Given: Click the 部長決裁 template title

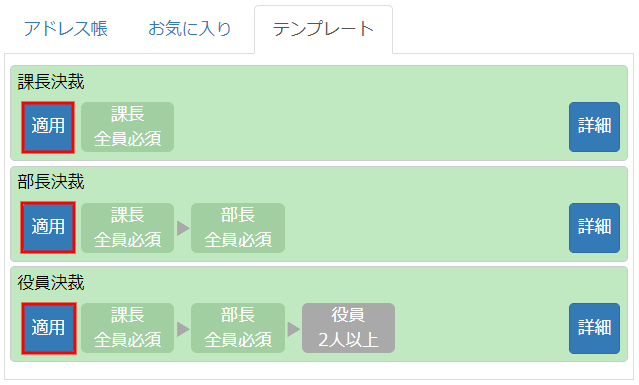Looking at the screenshot, I should pyautogui.click(x=51, y=182).
